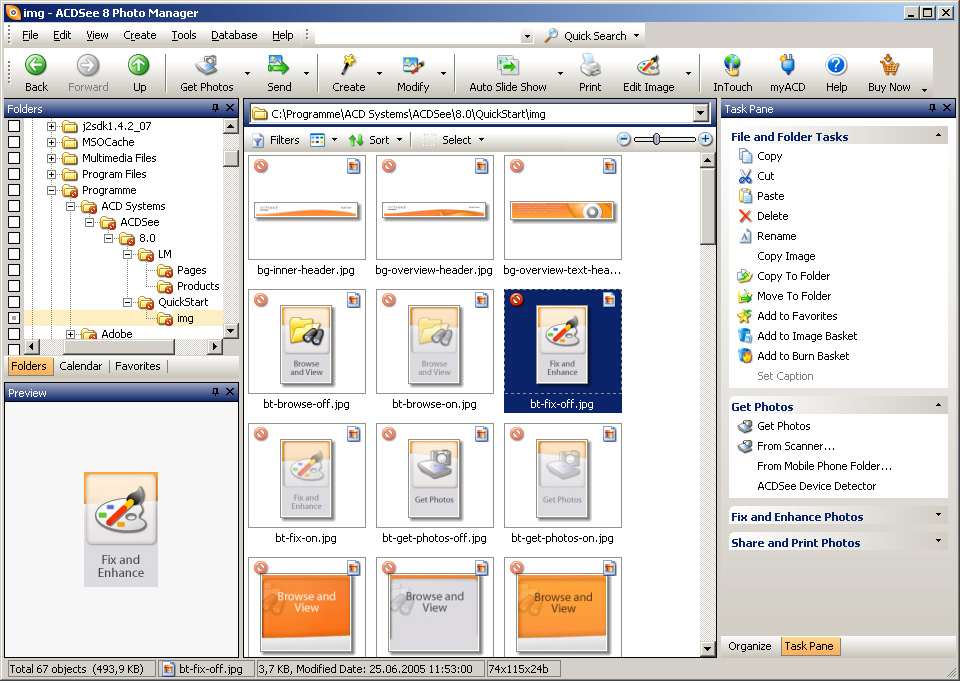Click the Quick Search magnifier icon
Image resolution: width=960 pixels, height=681 pixels.
coord(551,35)
